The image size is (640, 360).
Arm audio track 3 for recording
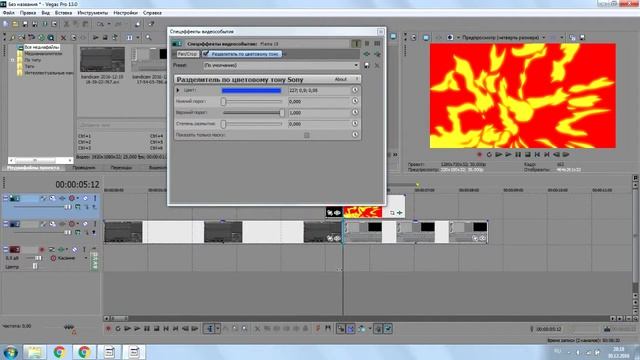click(42, 249)
